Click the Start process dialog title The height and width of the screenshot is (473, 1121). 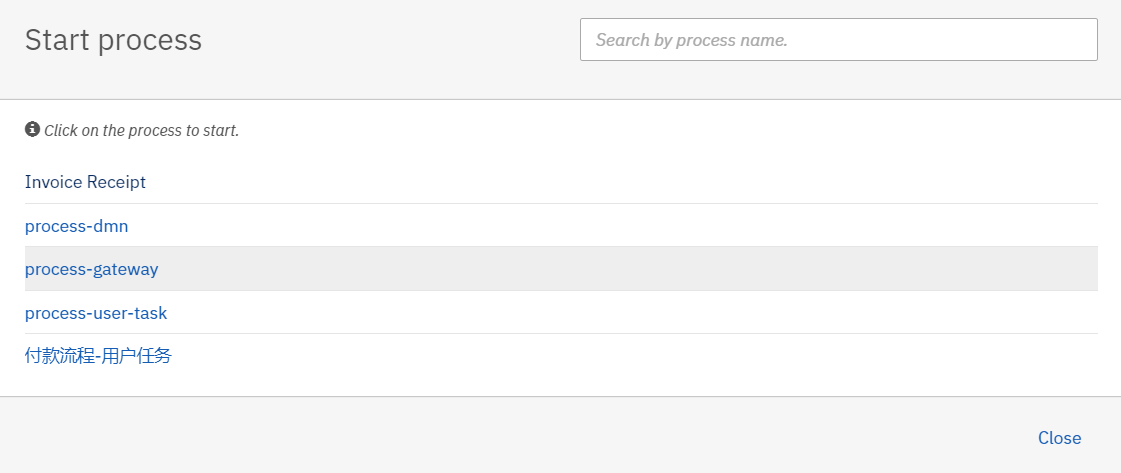(x=114, y=40)
